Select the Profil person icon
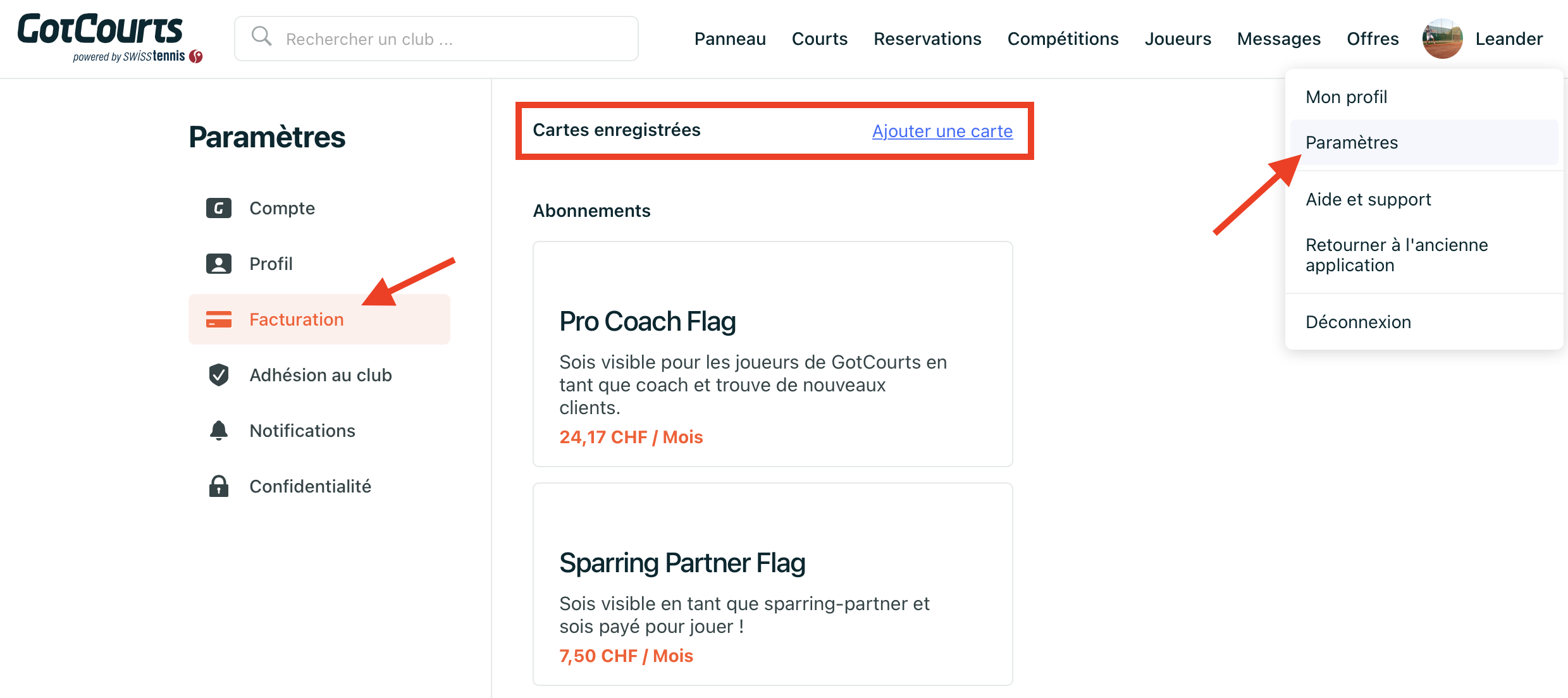This screenshot has width=1568, height=698. pos(219,264)
